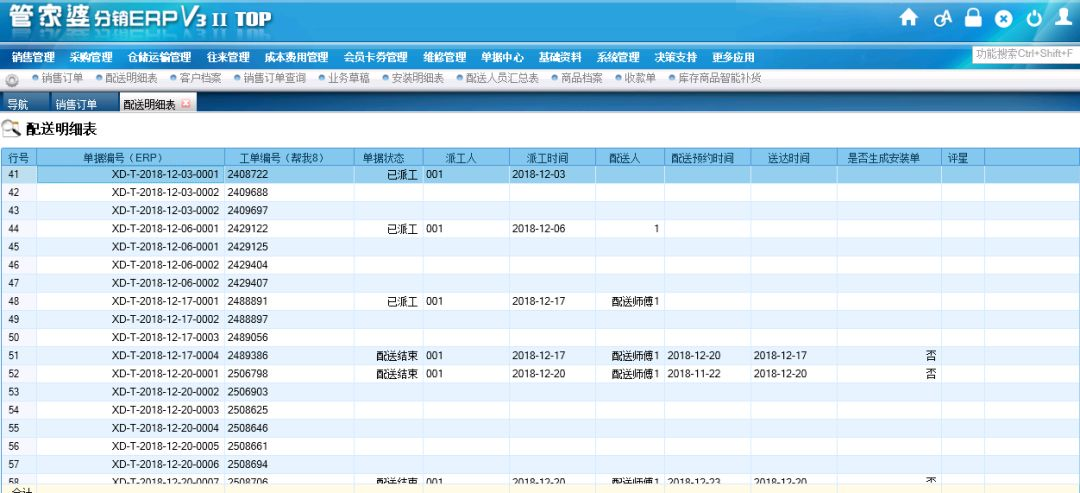Click the round X close icon in header
This screenshot has width=1080, height=493.
pos(1004,19)
